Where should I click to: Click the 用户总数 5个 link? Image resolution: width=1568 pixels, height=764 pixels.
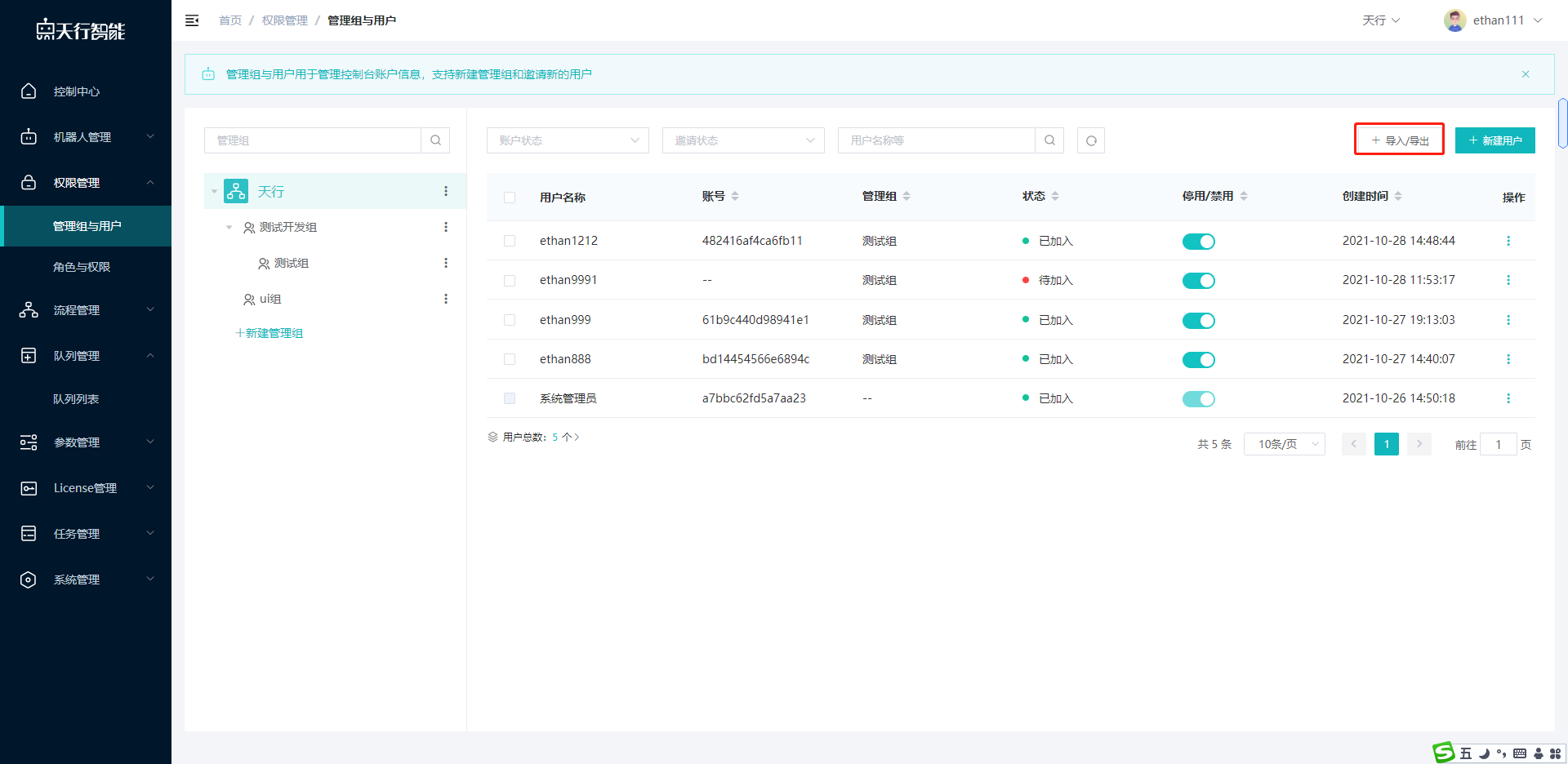pos(533,438)
